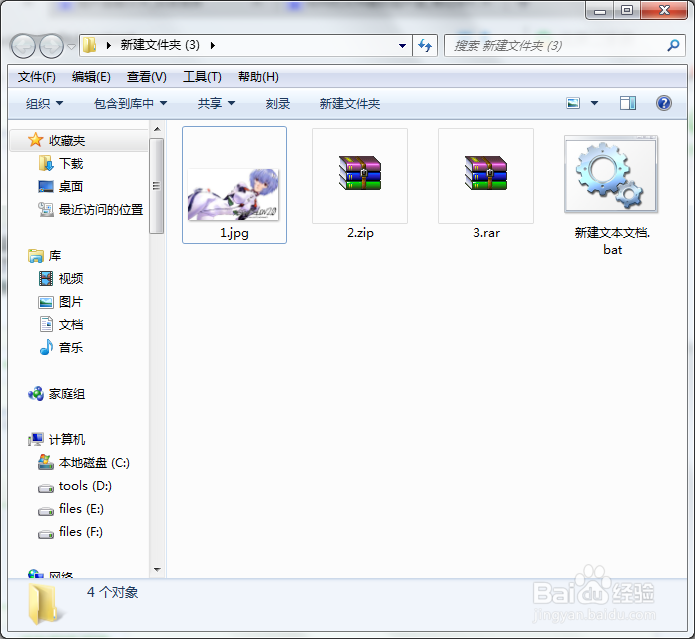Click navigation pane scroll up arrow
The height and width of the screenshot is (639, 695).
(157, 129)
